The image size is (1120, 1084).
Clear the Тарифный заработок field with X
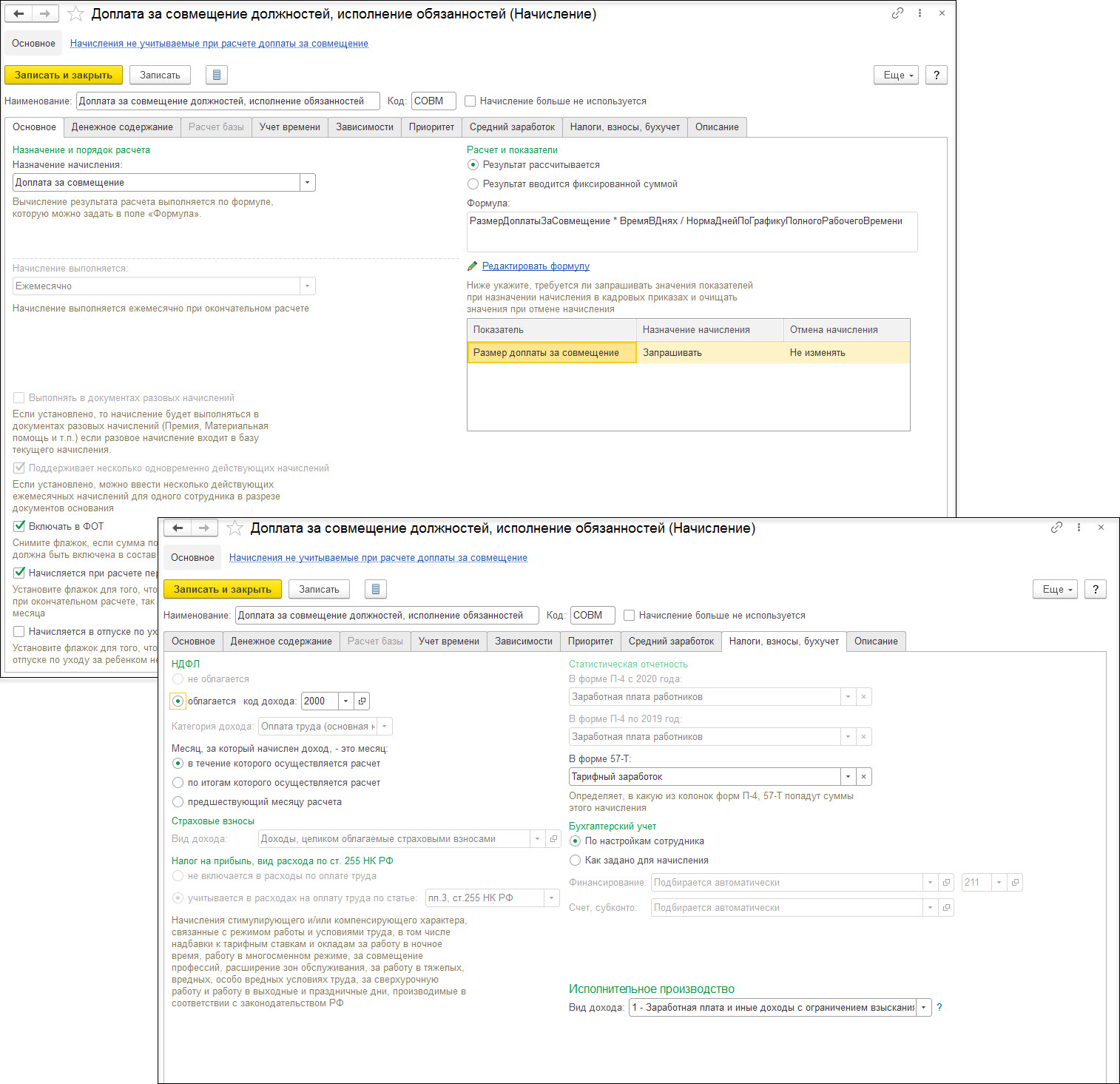(x=863, y=776)
